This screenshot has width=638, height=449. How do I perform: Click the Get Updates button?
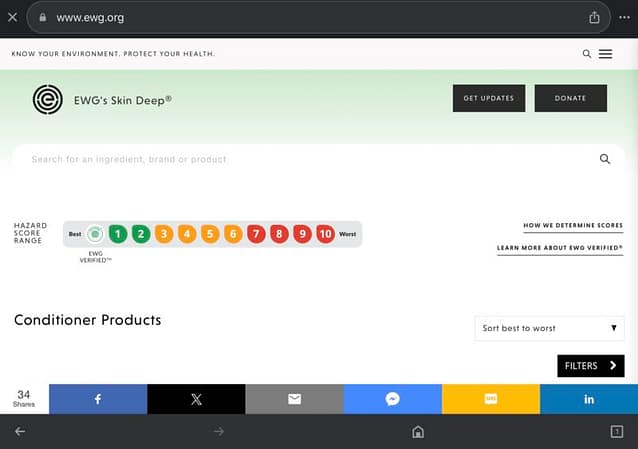coord(489,98)
